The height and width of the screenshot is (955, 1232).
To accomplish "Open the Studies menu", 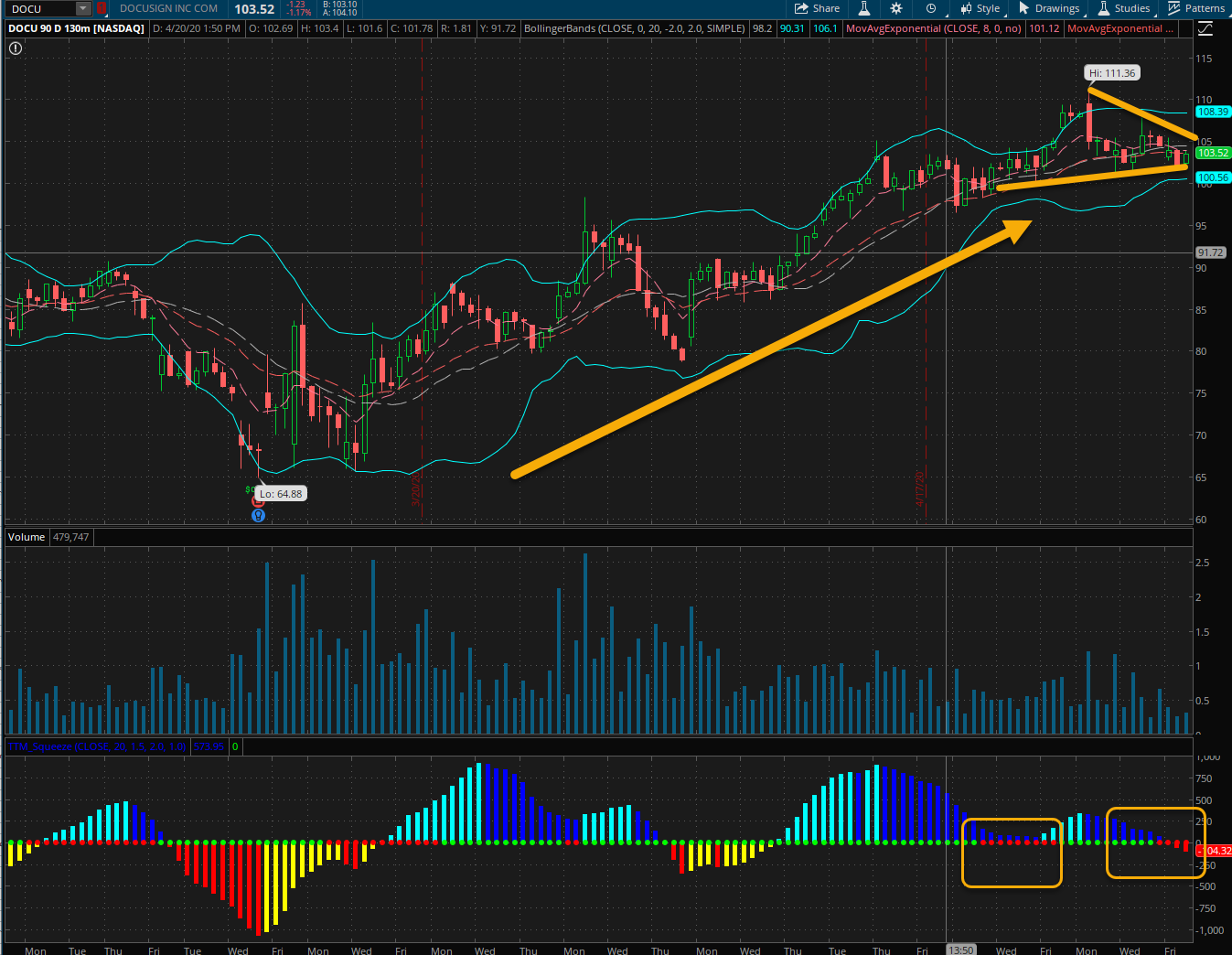I will pyautogui.click(x=1123, y=8).
